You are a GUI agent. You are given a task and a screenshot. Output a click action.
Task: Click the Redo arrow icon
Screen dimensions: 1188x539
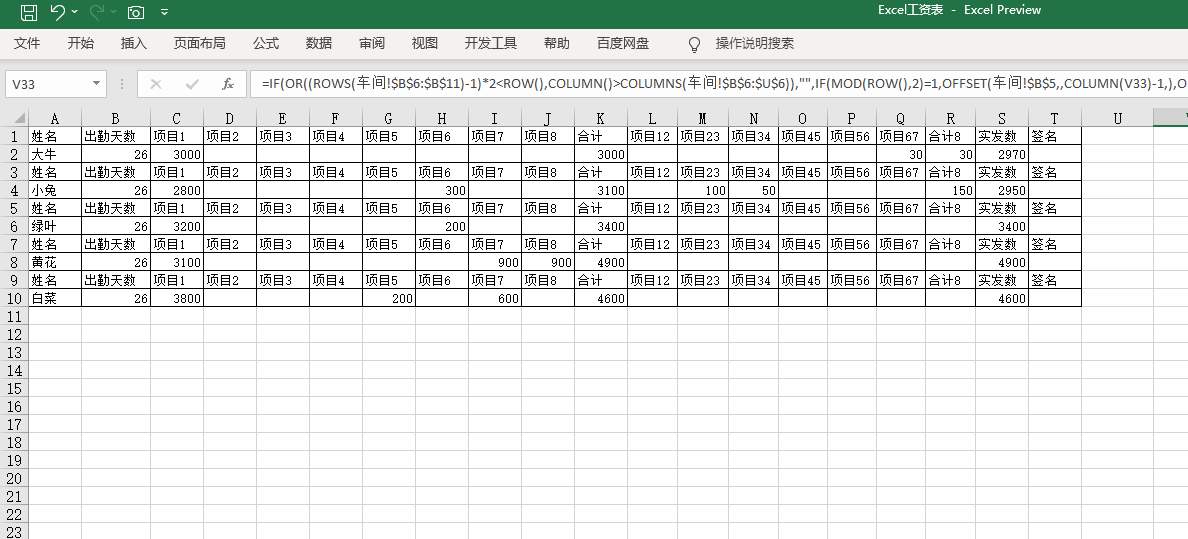click(x=97, y=11)
